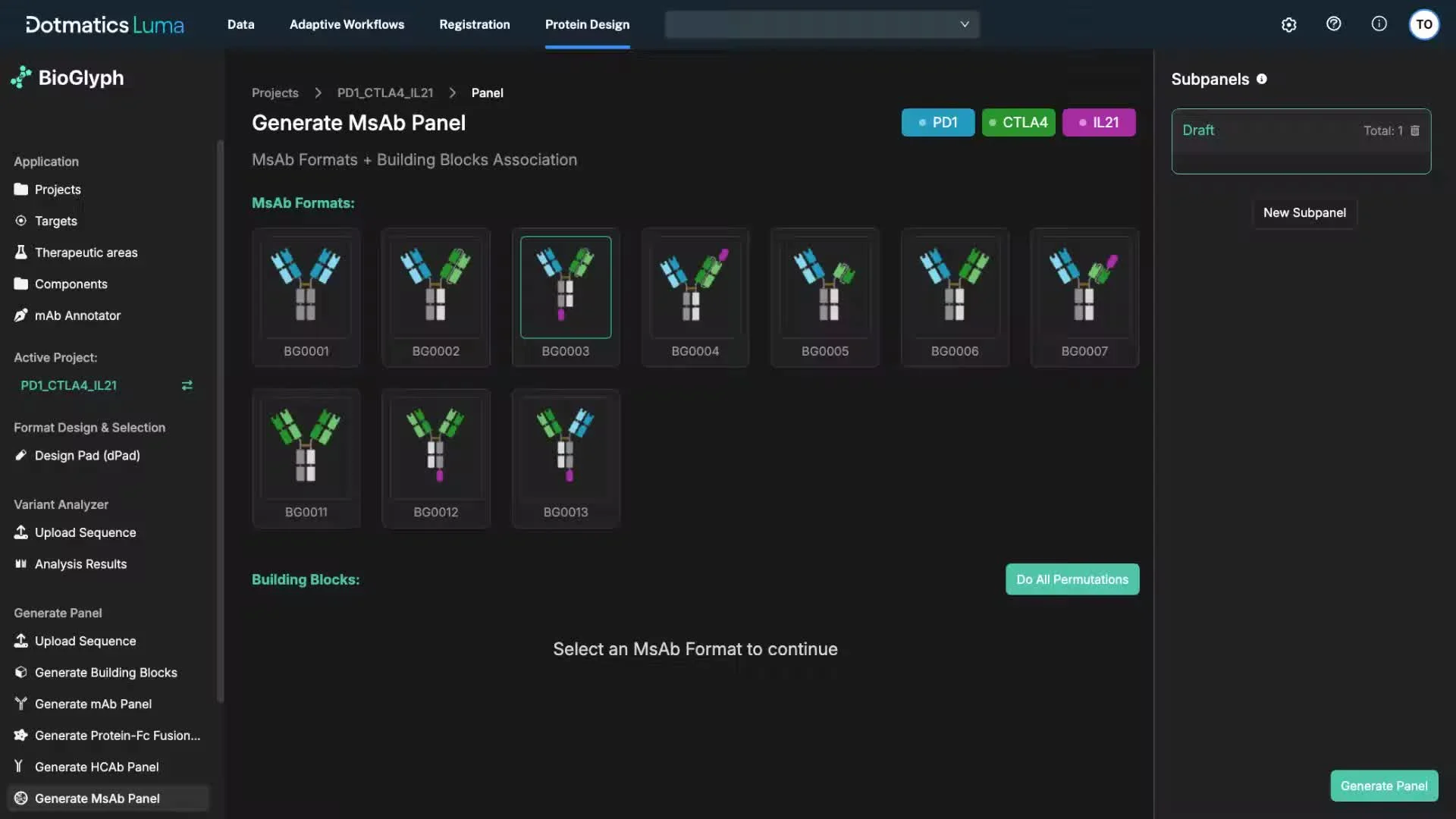
Task: Delete Draft subpanel with trash icon
Action: point(1414,130)
